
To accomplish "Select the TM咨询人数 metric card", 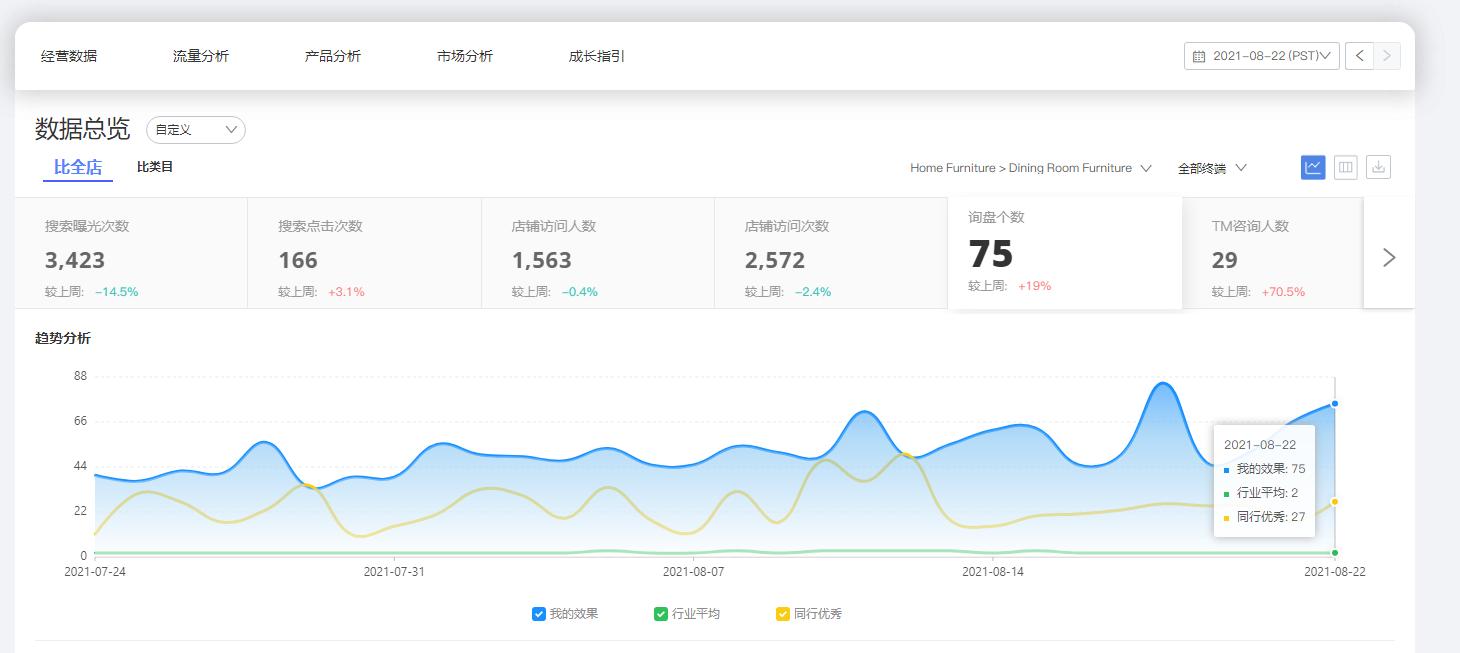I will 1273,253.
